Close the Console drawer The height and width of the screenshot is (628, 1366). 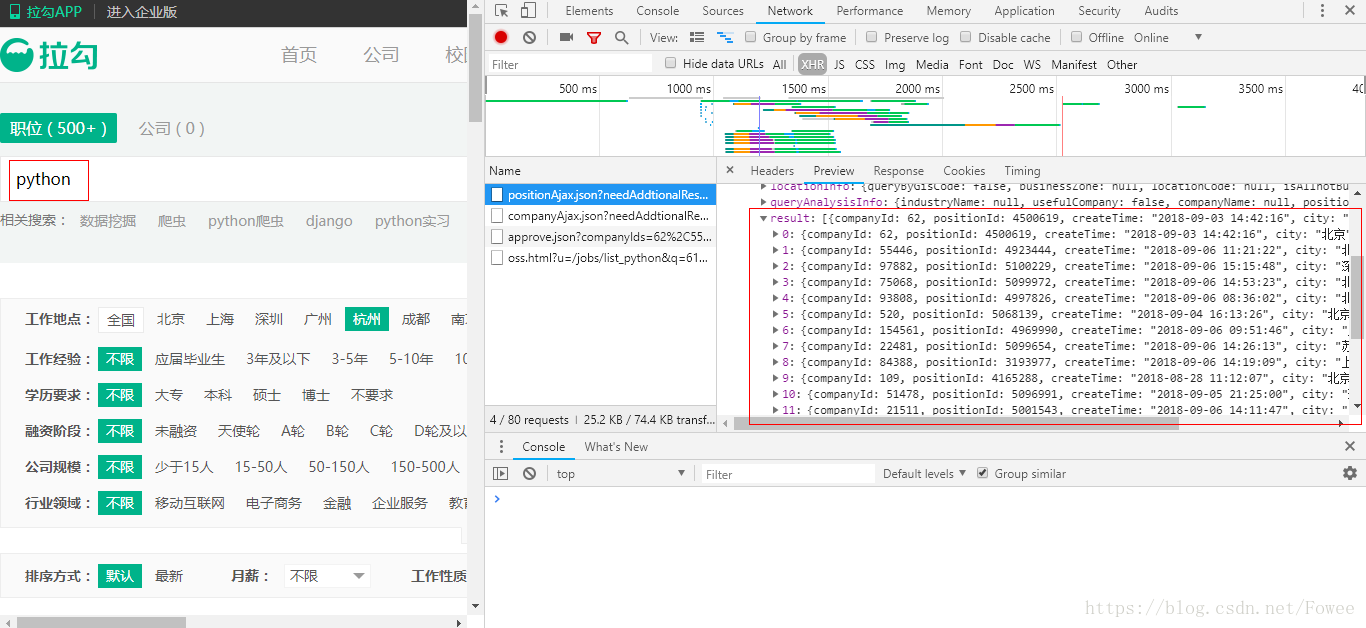pos(1350,446)
